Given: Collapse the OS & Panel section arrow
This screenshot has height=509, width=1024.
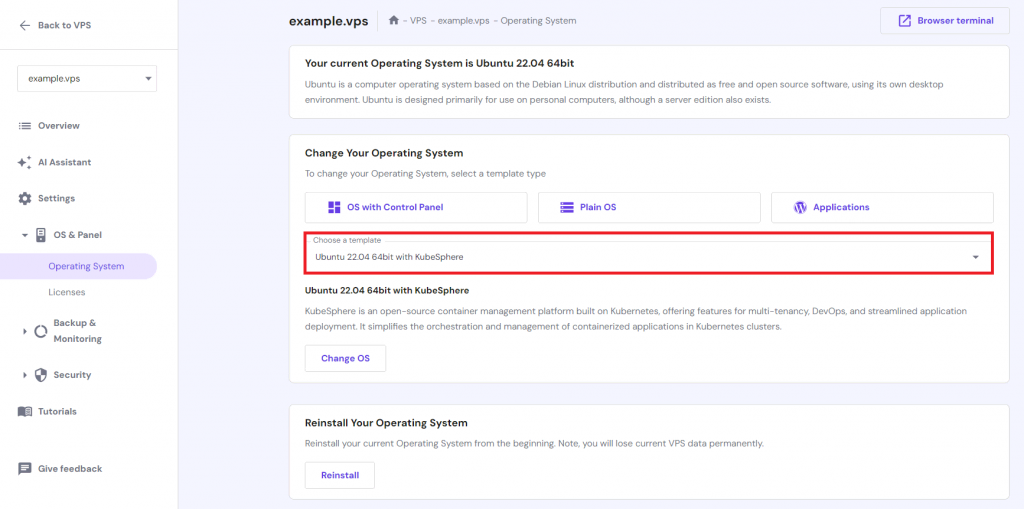Looking at the screenshot, I should pyautogui.click(x=25, y=235).
